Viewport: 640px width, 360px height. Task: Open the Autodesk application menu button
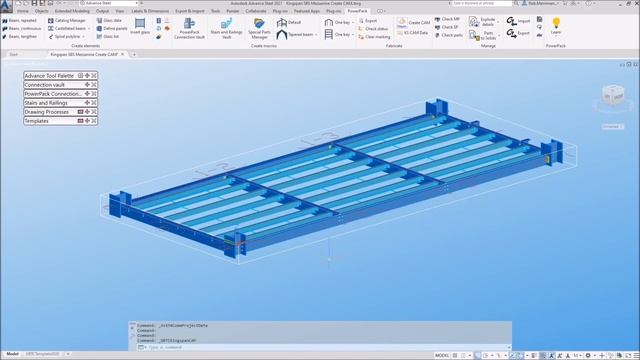pyautogui.click(x=6, y=6)
